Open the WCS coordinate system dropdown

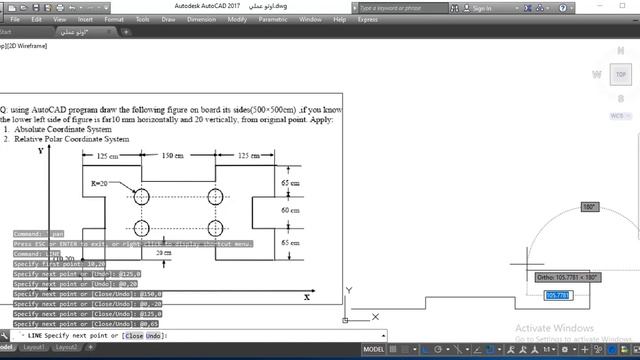[x=620, y=116]
